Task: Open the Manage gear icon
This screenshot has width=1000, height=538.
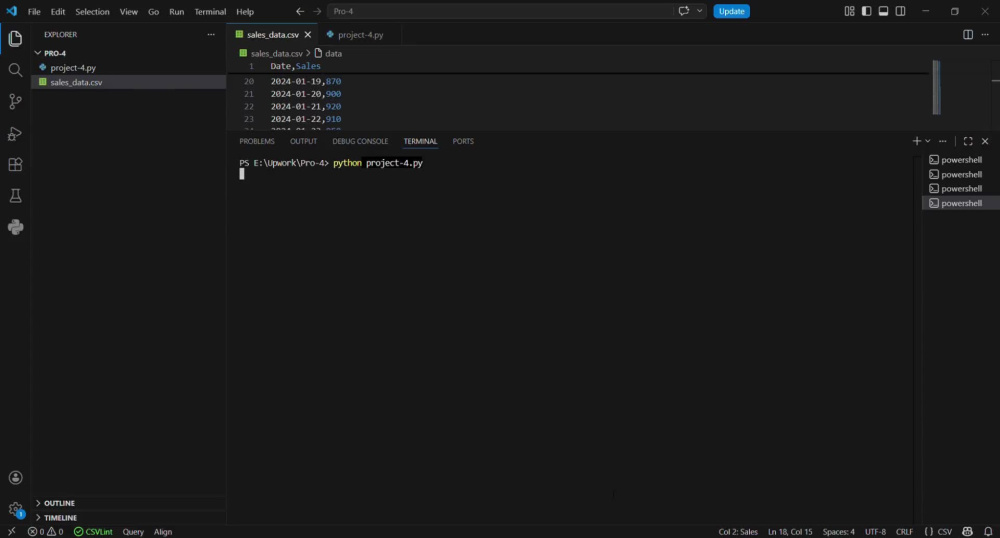Action: pyautogui.click(x=15, y=509)
